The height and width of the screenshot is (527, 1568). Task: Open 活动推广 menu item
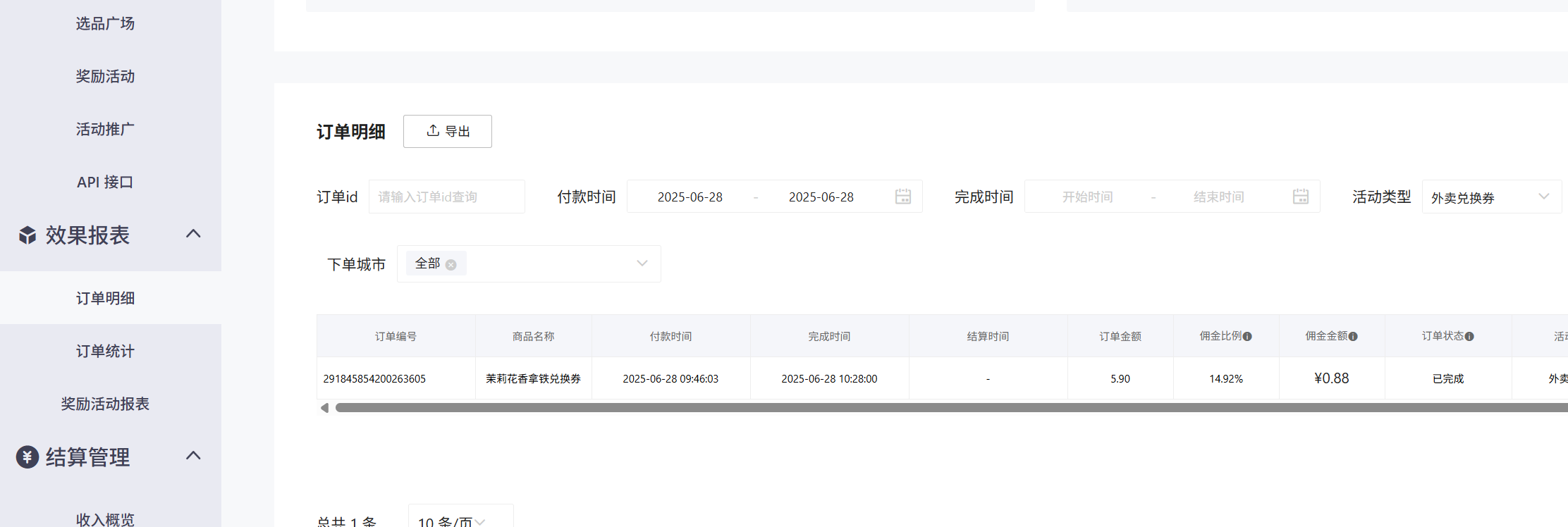click(105, 129)
